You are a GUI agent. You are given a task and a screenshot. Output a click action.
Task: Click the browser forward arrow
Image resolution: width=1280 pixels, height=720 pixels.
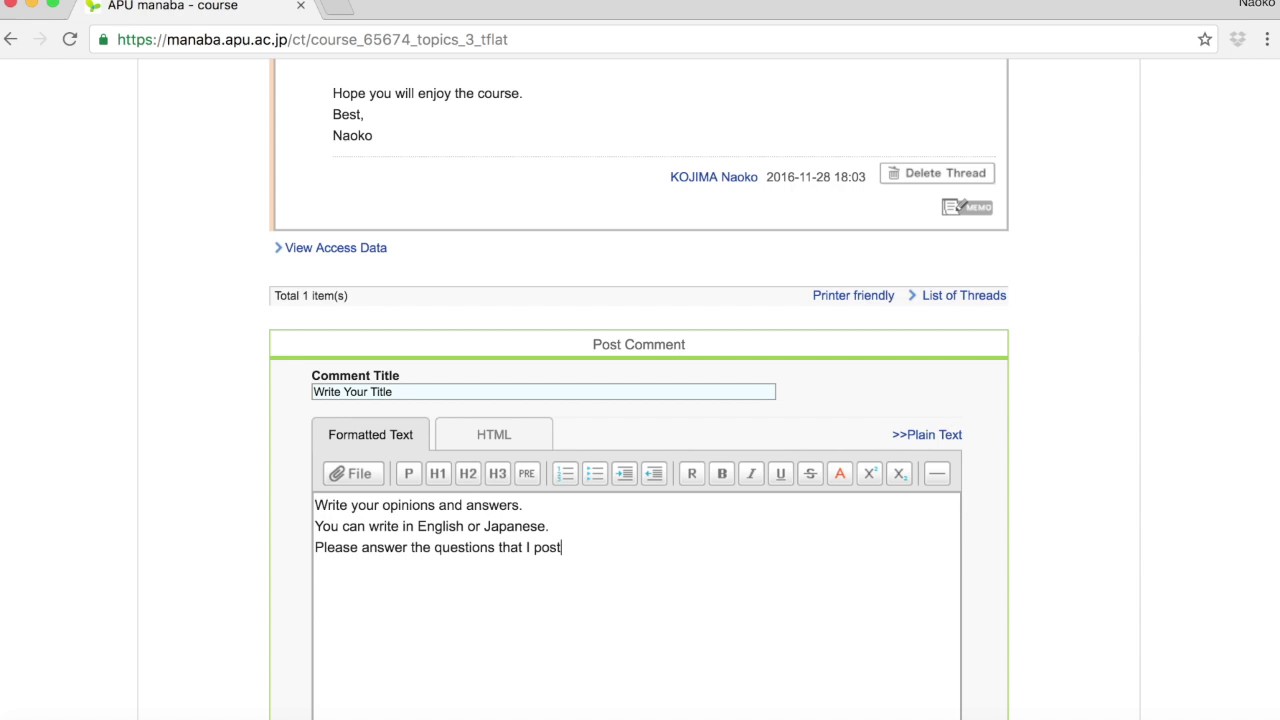pos(40,39)
